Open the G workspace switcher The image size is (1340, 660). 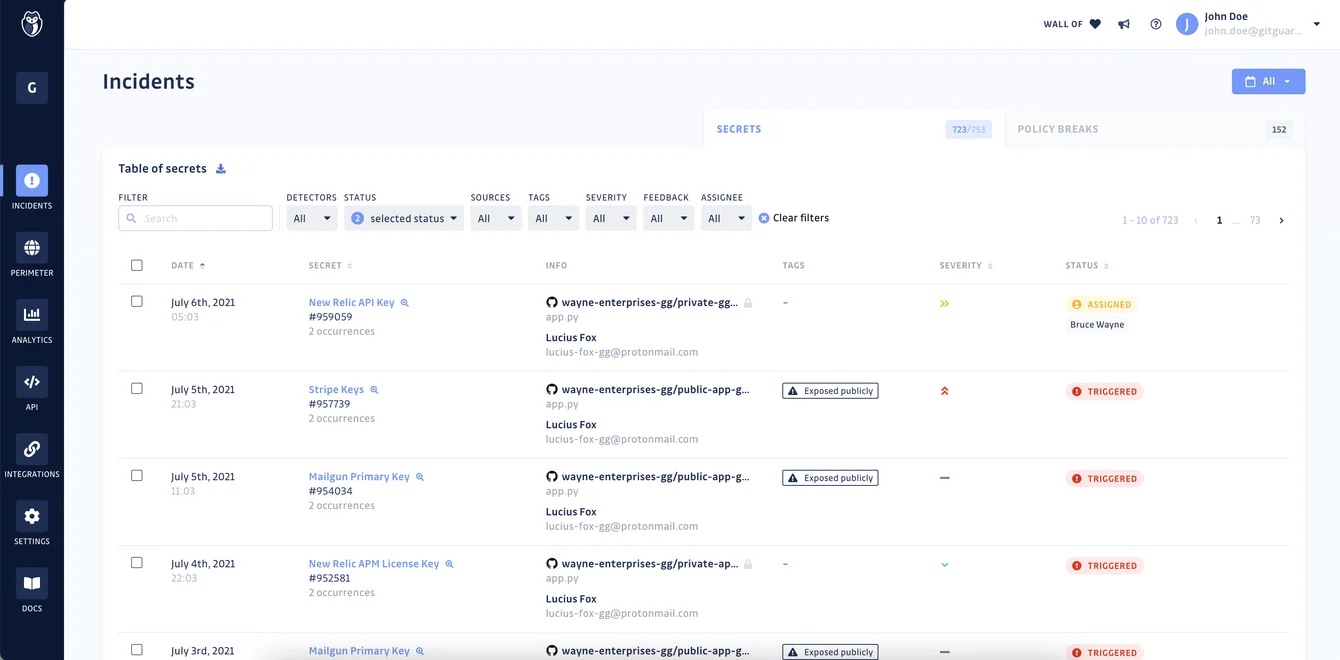coord(32,88)
